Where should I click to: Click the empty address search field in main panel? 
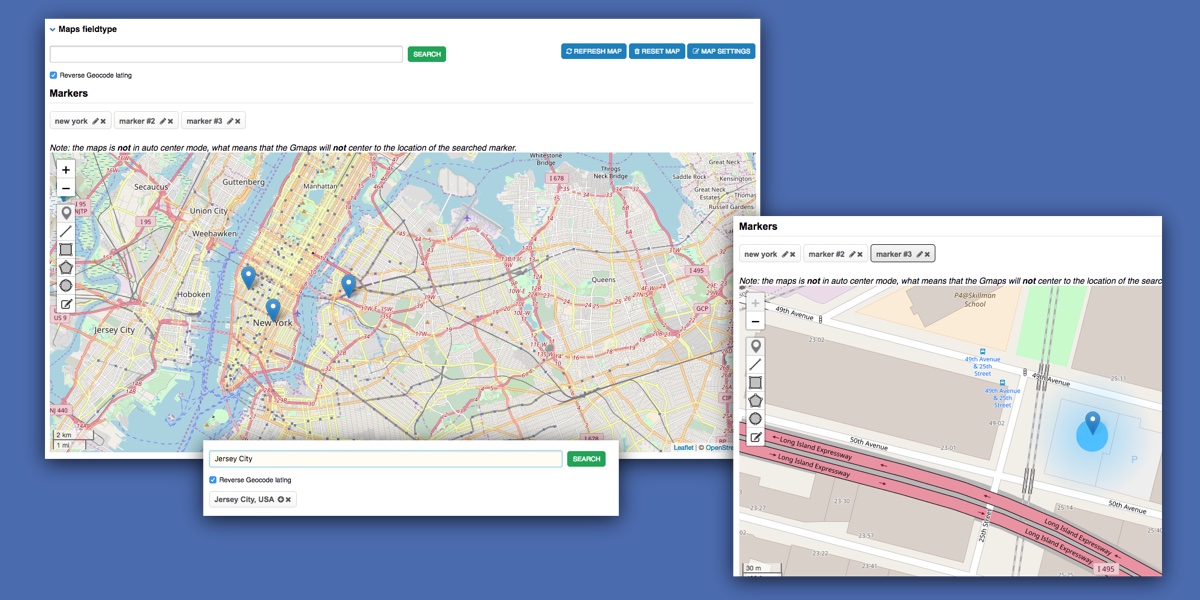pos(226,54)
